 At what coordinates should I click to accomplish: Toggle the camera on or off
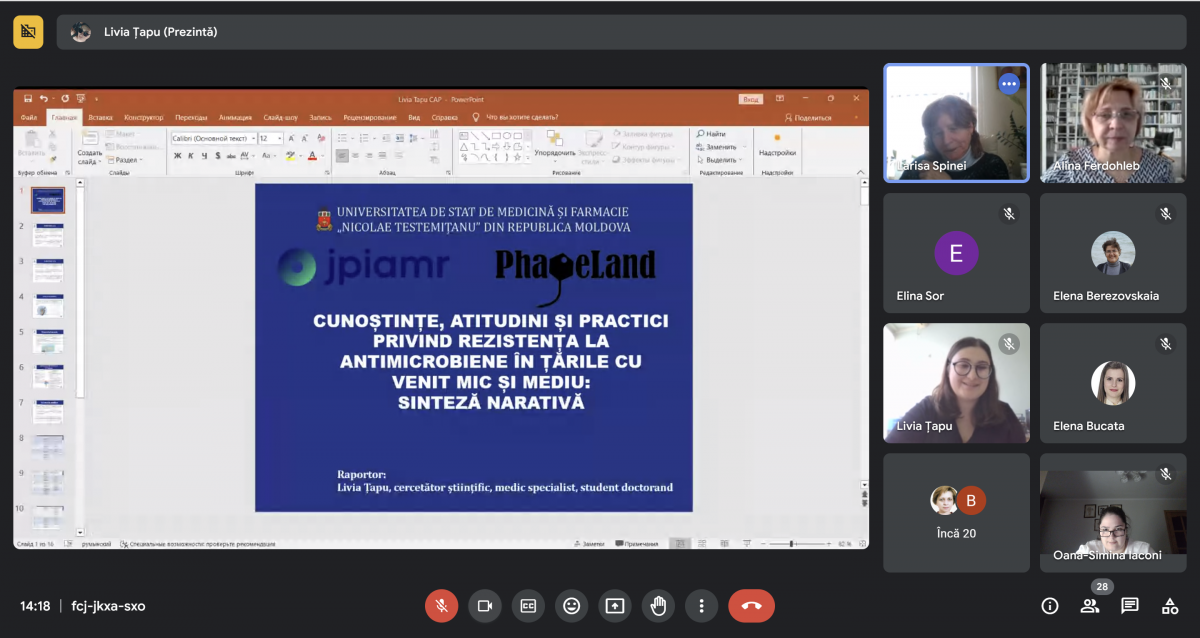tap(485, 605)
